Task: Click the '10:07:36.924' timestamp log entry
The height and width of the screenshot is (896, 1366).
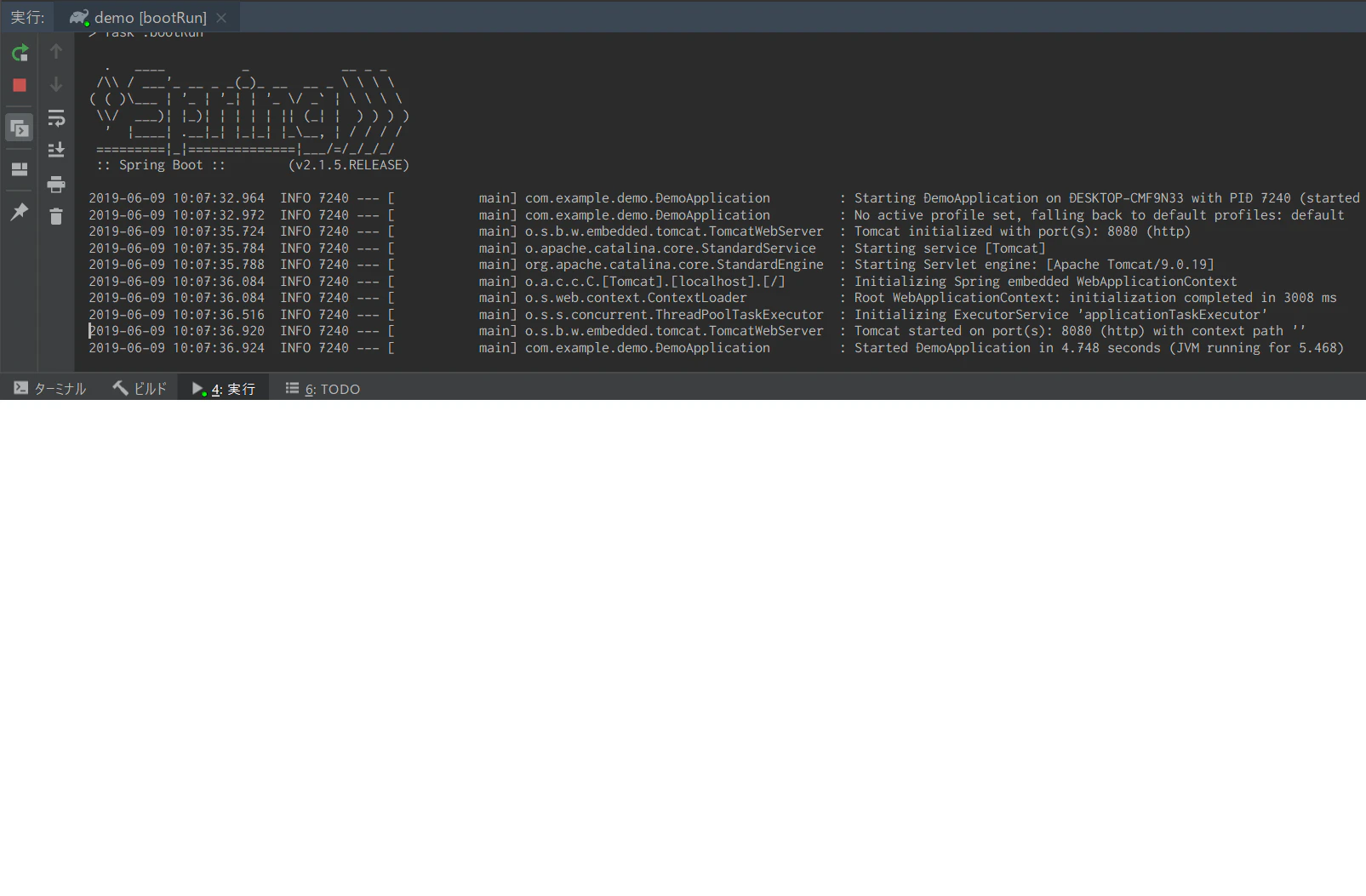Action: pyautogui.click(x=219, y=348)
